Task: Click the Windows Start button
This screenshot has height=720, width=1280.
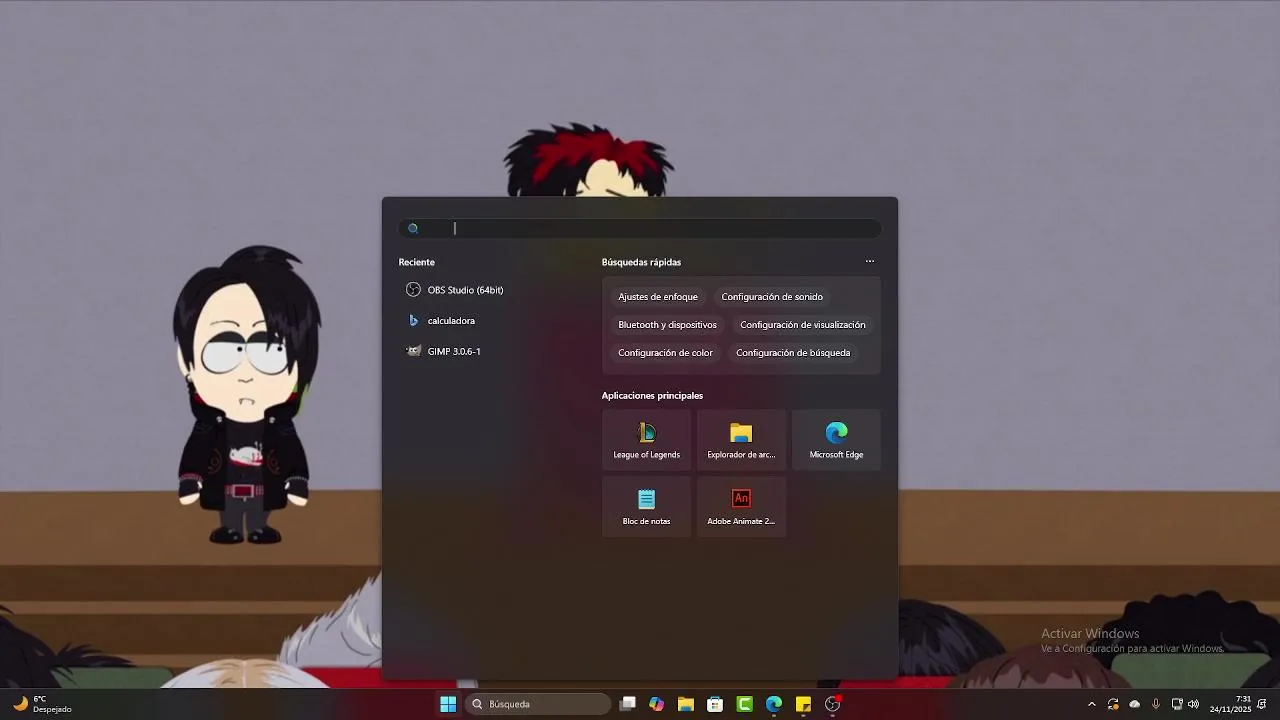Action: point(448,704)
